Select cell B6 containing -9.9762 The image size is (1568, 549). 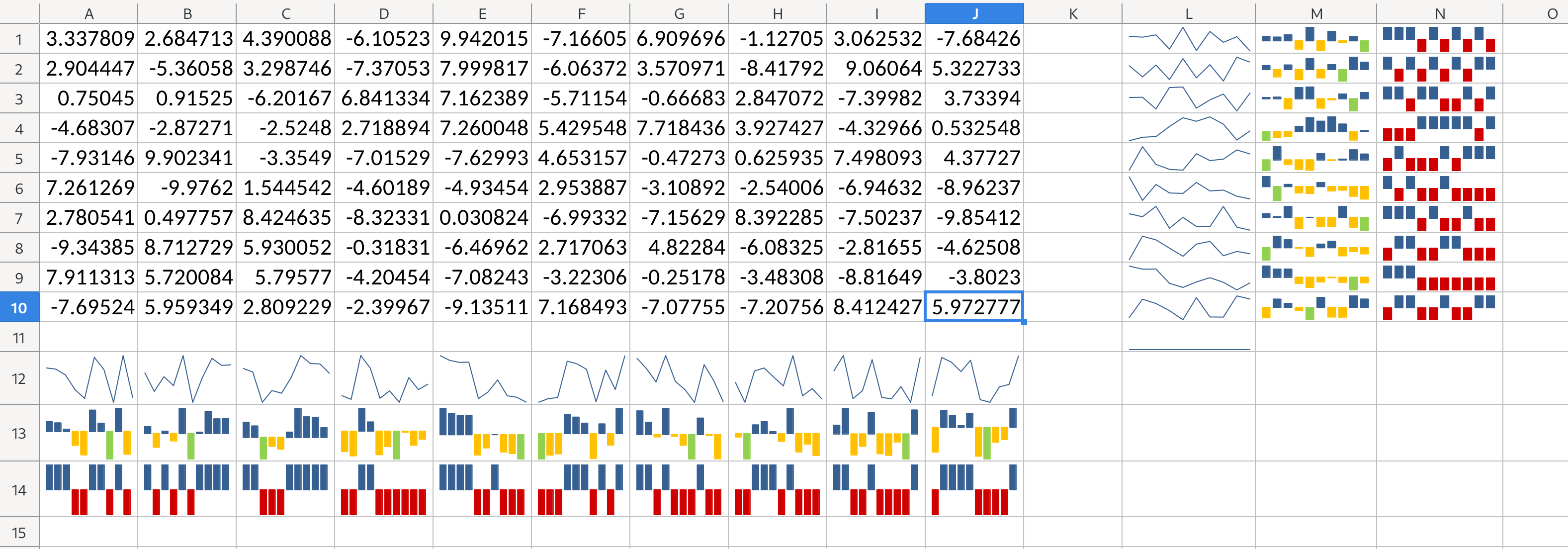pyautogui.click(x=187, y=187)
